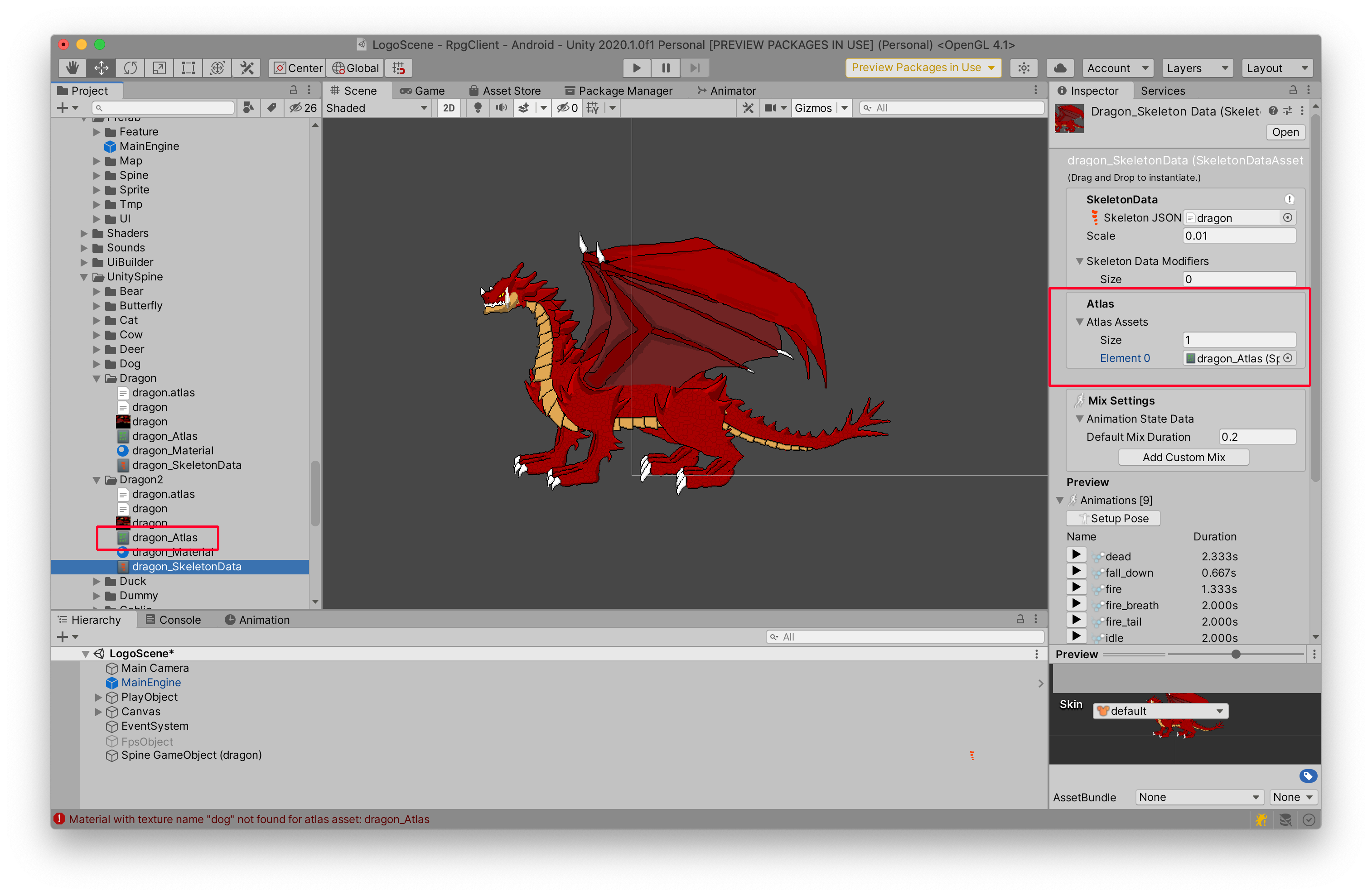Viewport: 1372px width, 896px height.
Task: Open the Cloud services icon
Action: pyautogui.click(x=1059, y=68)
